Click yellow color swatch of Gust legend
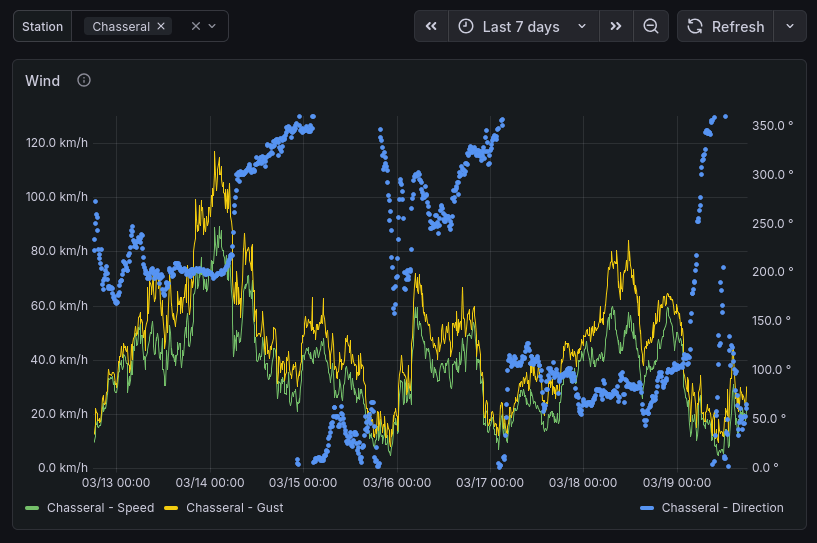This screenshot has width=817, height=543. [x=171, y=508]
